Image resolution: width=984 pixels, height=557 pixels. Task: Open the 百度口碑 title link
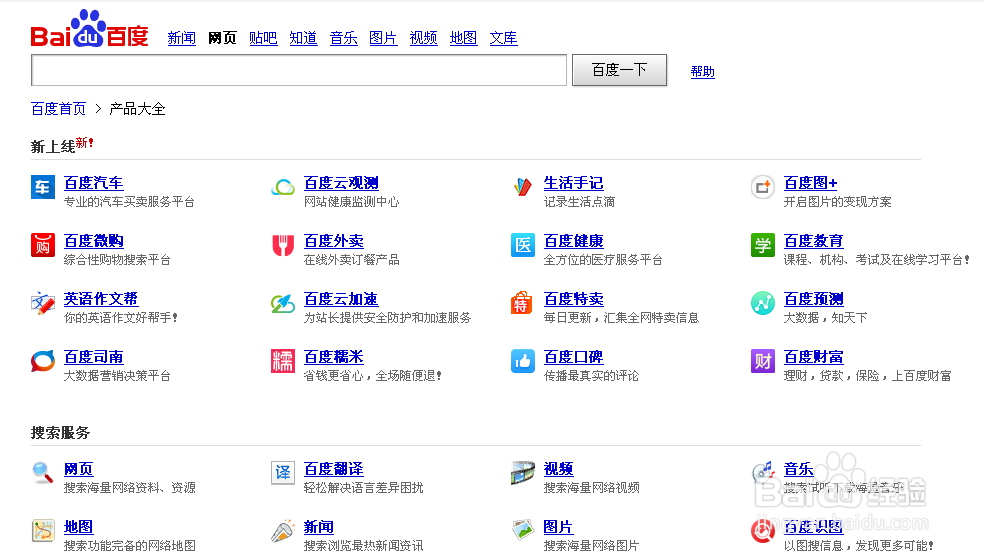573,357
